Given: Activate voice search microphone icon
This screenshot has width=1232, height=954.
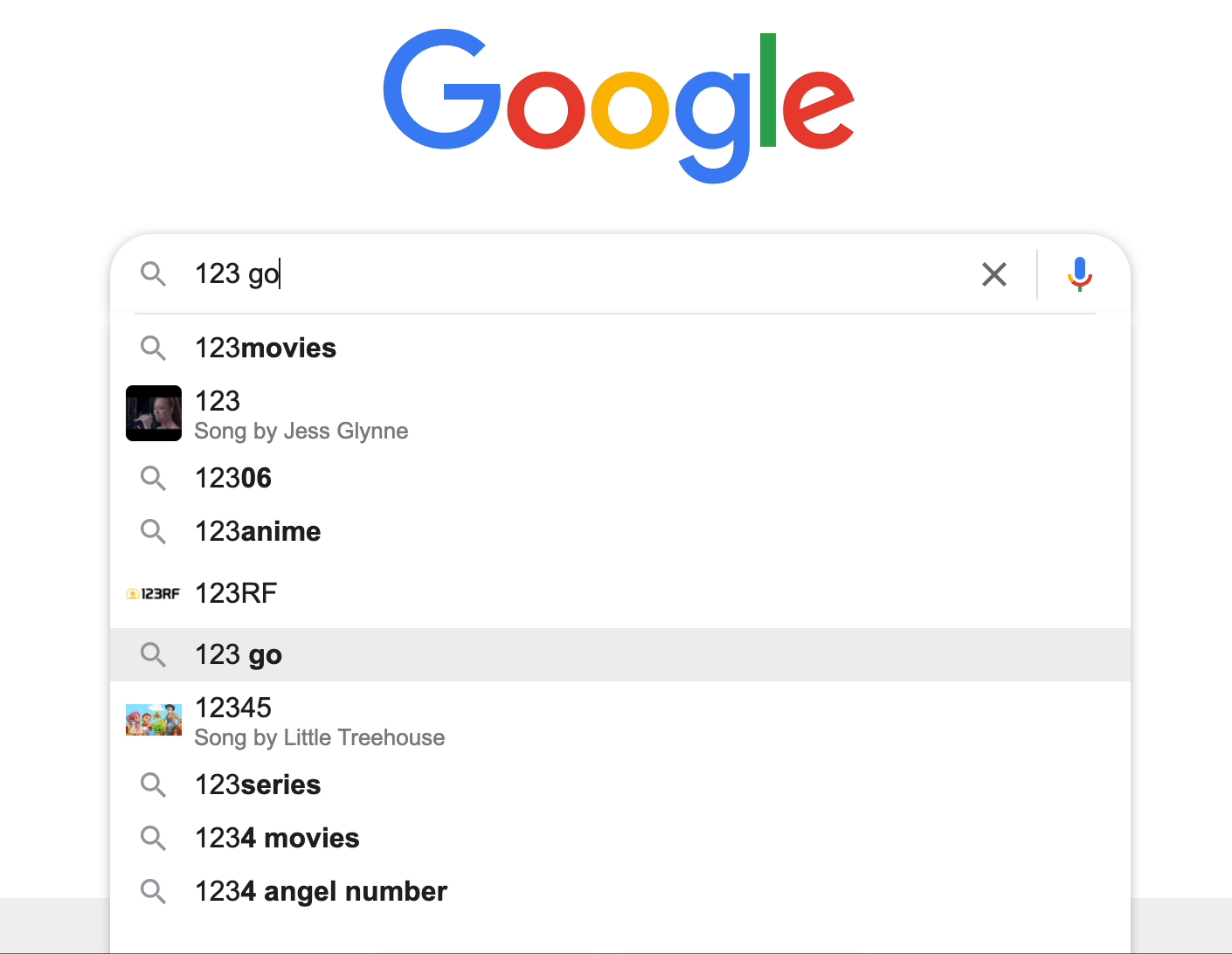Looking at the screenshot, I should (x=1080, y=274).
